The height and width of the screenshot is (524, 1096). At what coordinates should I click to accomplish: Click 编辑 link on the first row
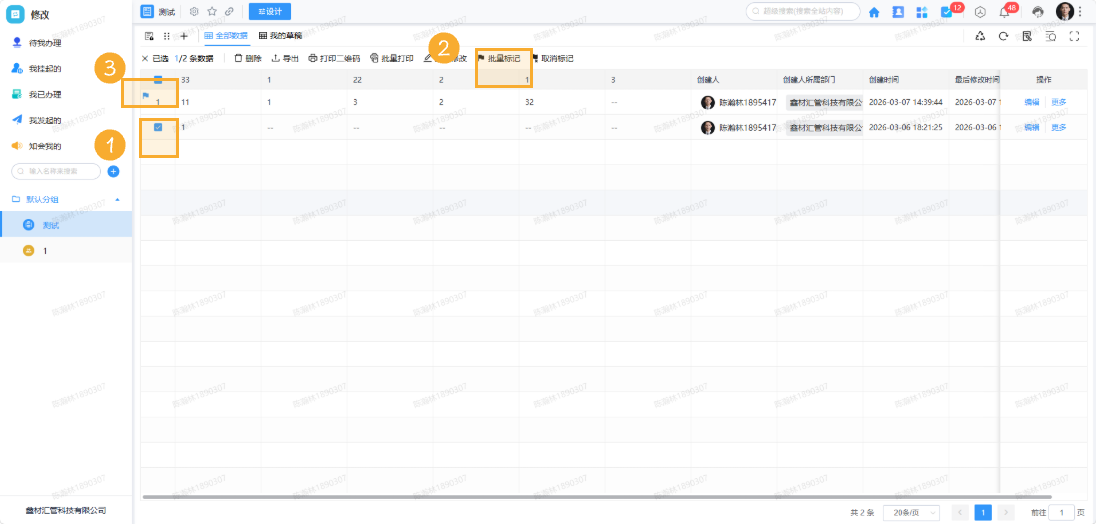pyautogui.click(x=1032, y=102)
